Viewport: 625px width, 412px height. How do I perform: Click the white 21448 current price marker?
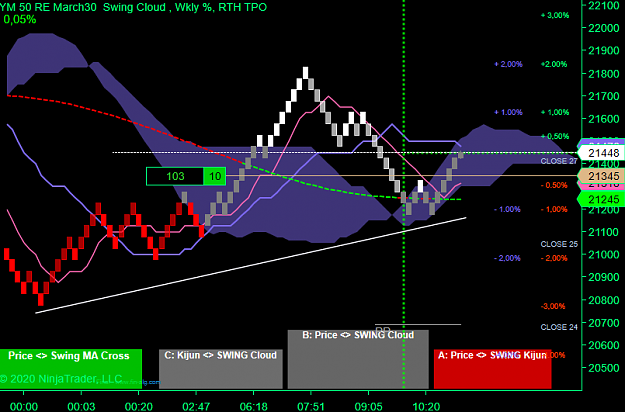coord(601,153)
